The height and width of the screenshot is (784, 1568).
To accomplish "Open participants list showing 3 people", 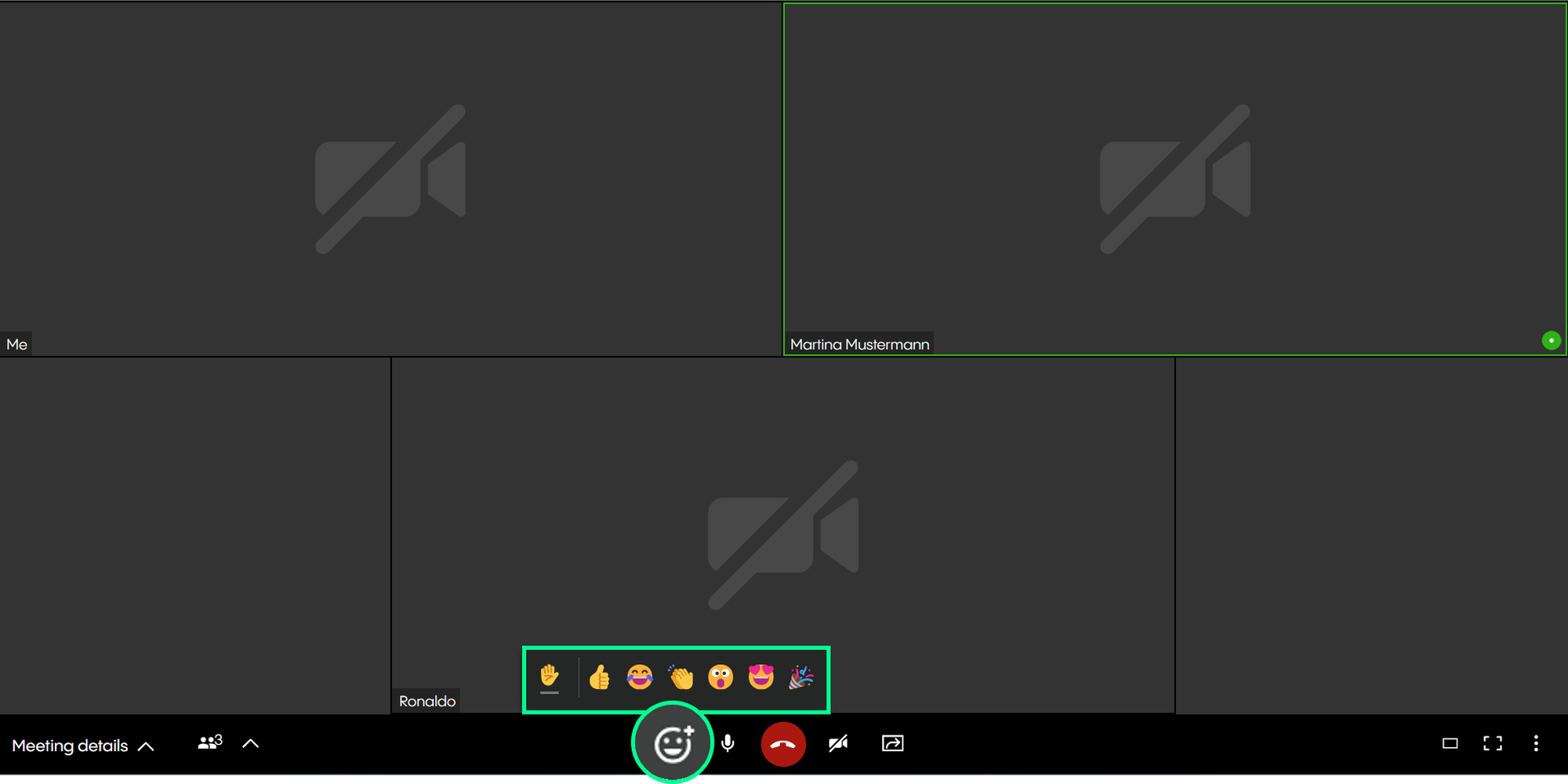I will click(209, 742).
